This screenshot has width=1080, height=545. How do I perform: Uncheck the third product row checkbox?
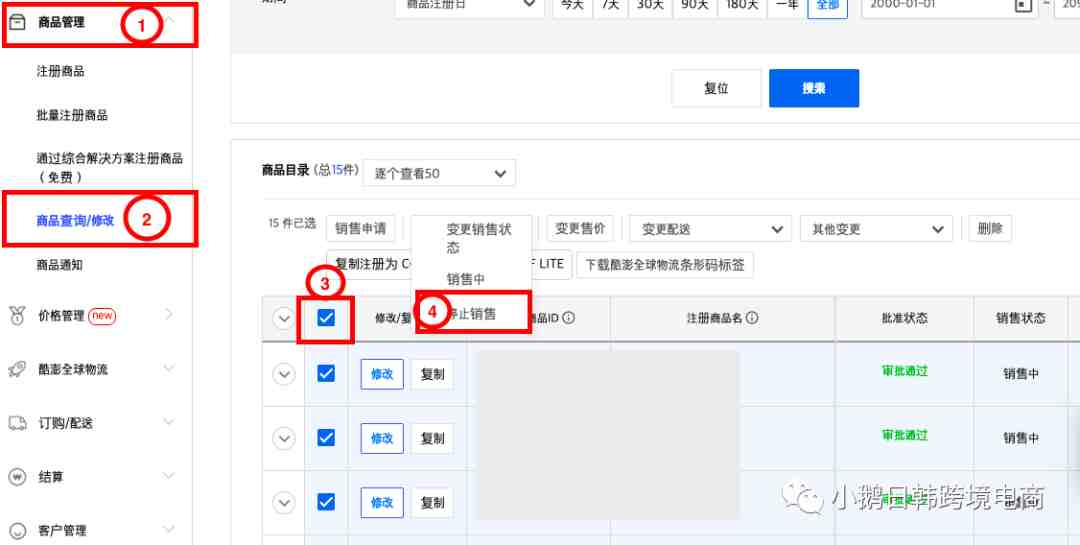coord(326,502)
